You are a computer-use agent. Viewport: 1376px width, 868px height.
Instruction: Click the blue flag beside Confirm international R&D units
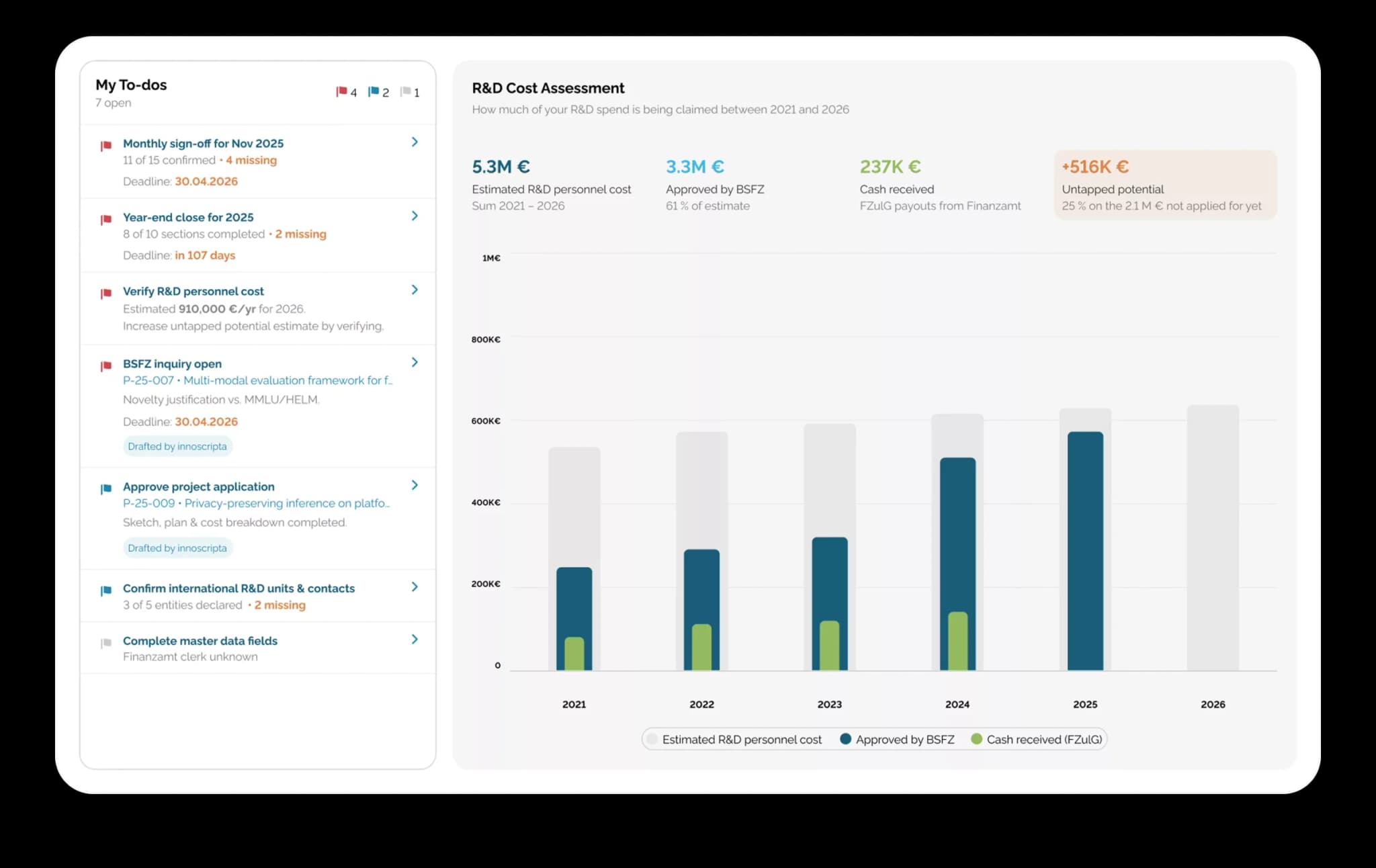[x=105, y=591]
